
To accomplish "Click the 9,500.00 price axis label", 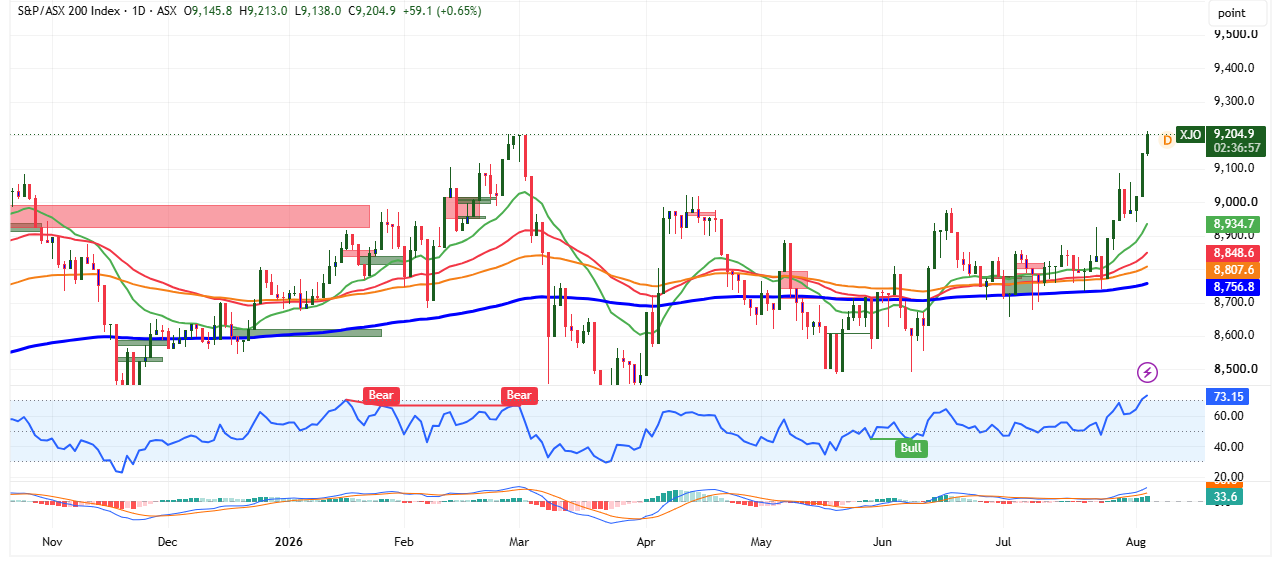I will click(1235, 34).
